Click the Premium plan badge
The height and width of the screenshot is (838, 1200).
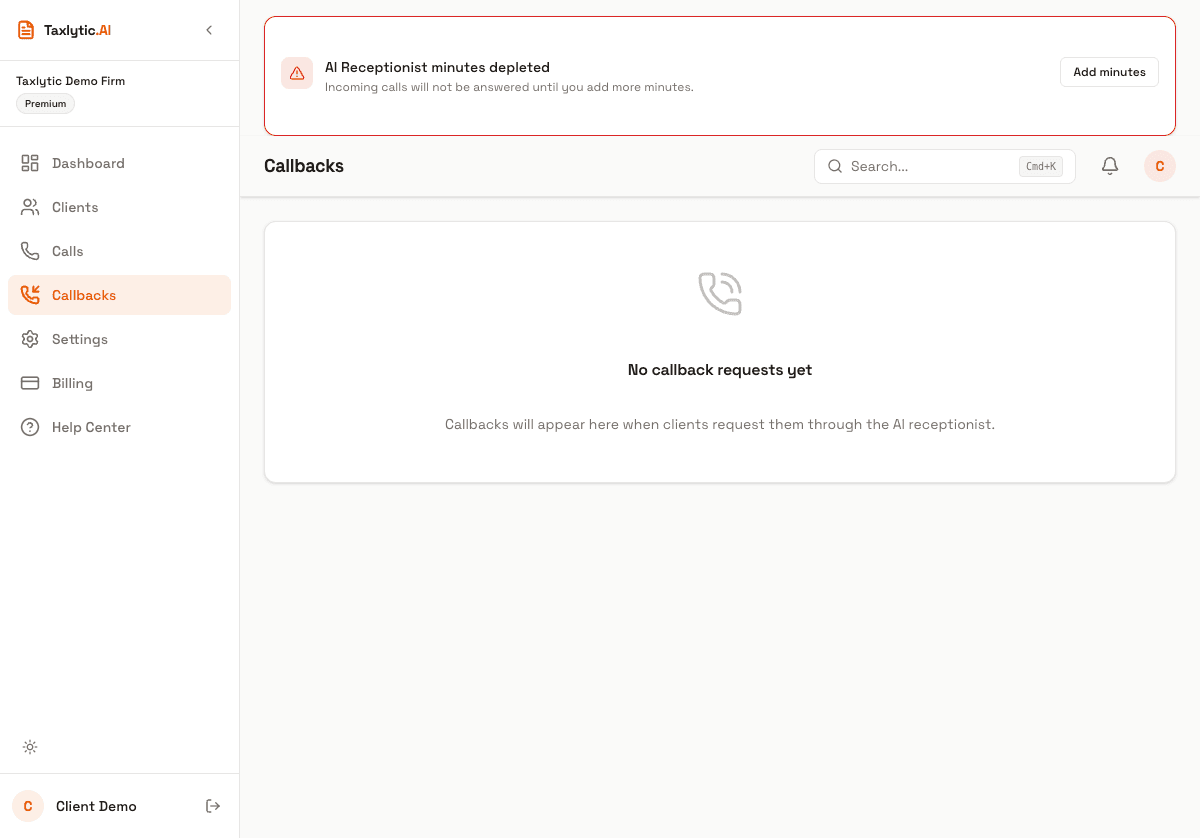click(x=45, y=103)
